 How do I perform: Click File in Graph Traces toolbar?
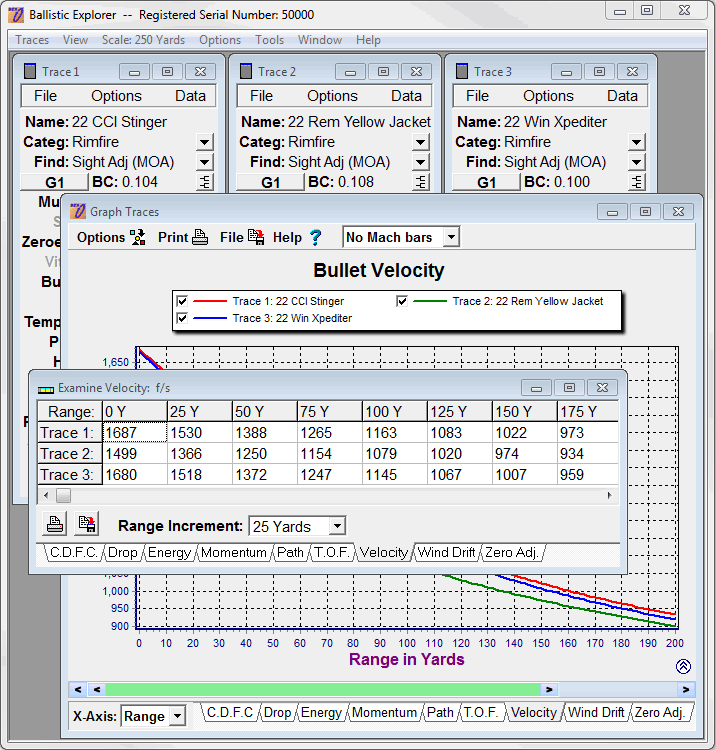pos(242,237)
